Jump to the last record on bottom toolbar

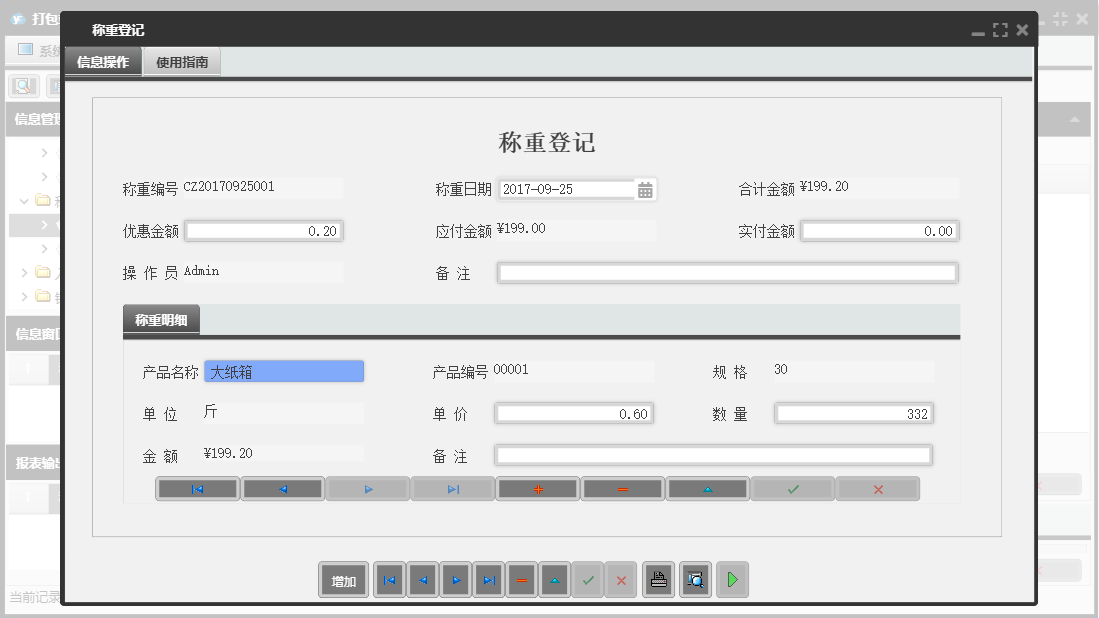[x=489, y=580]
